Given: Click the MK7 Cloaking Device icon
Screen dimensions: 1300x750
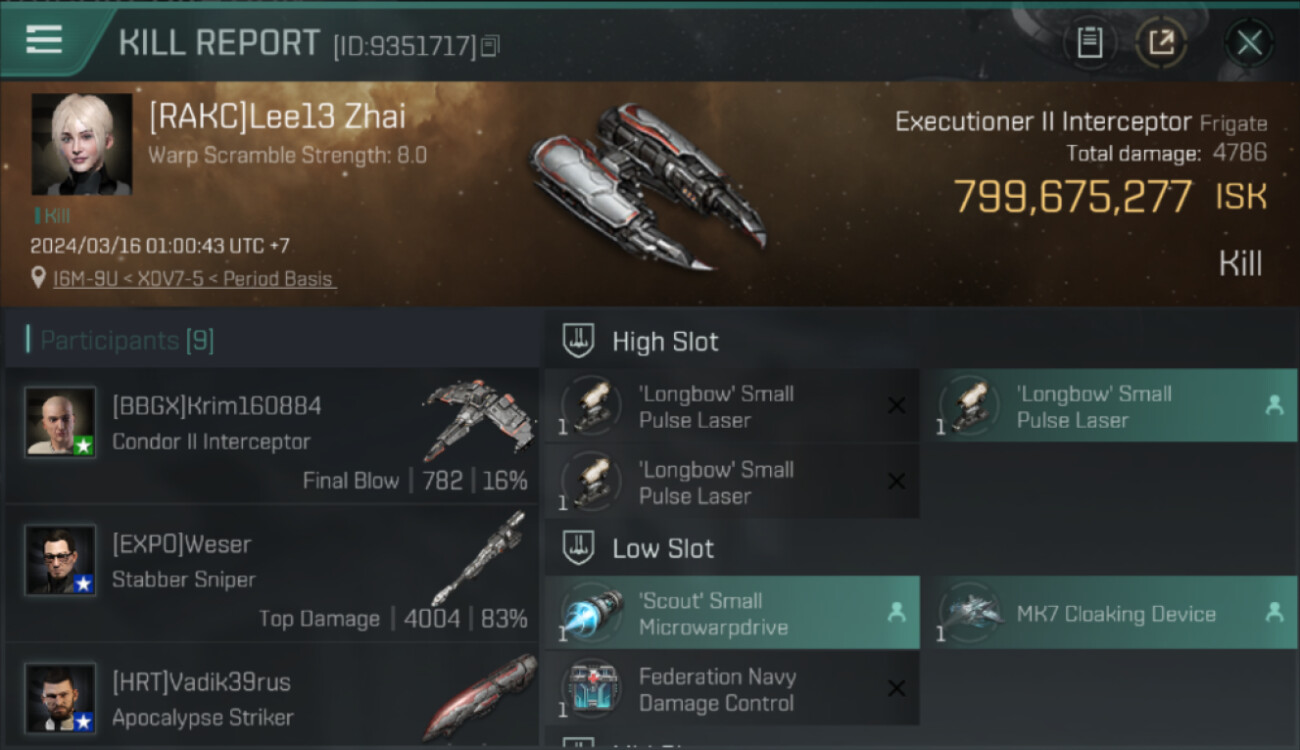Looking at the screenshot, I should pyautogui.click(x=970, y=613).
